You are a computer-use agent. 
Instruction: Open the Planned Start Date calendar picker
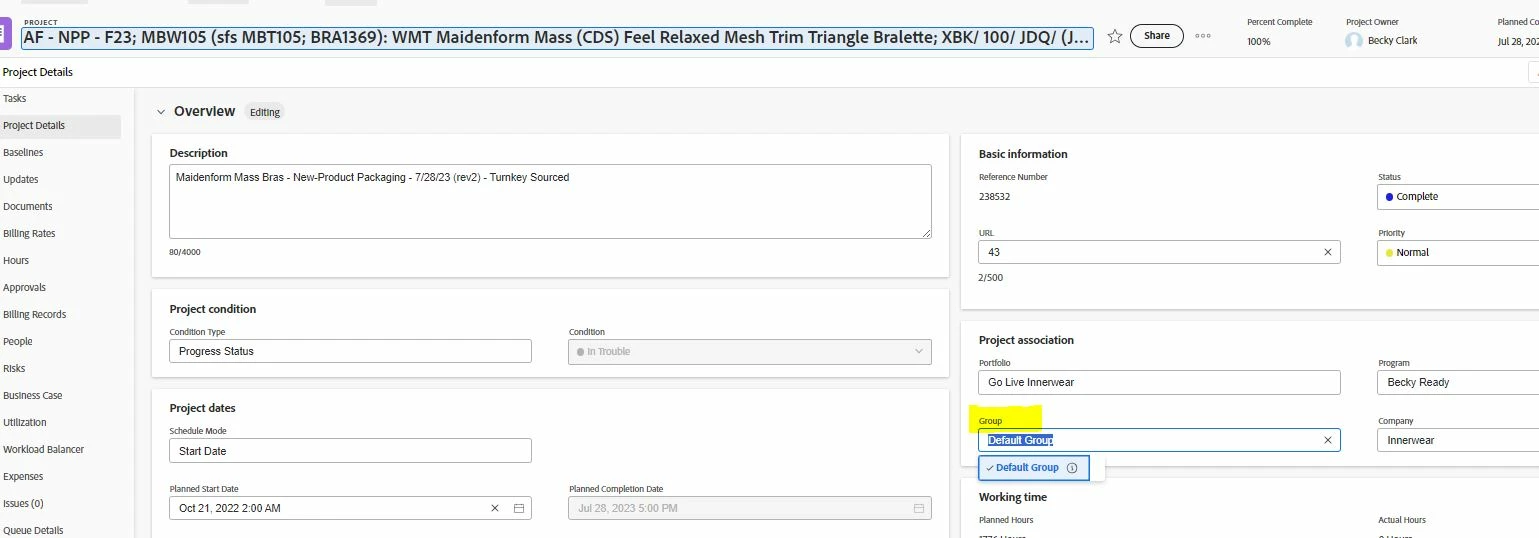point(519,508)
